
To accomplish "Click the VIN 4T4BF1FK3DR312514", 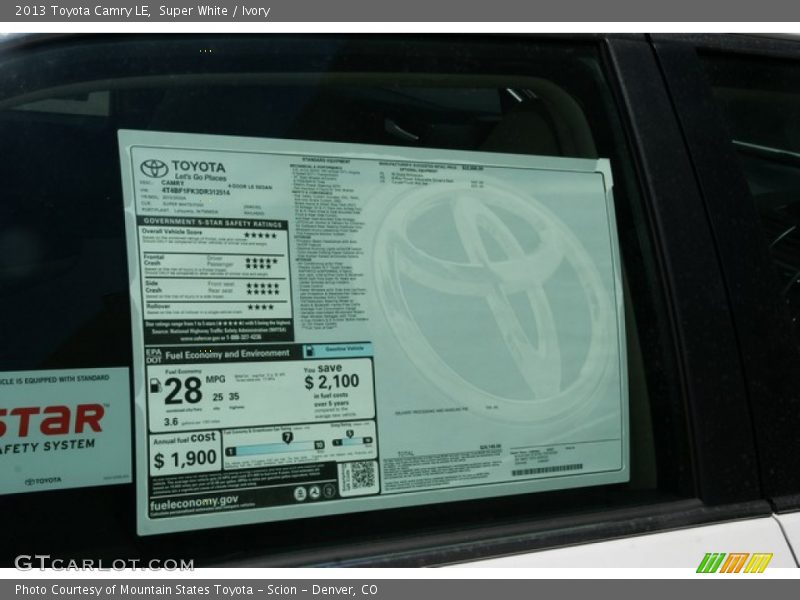I will coord(196,191).
